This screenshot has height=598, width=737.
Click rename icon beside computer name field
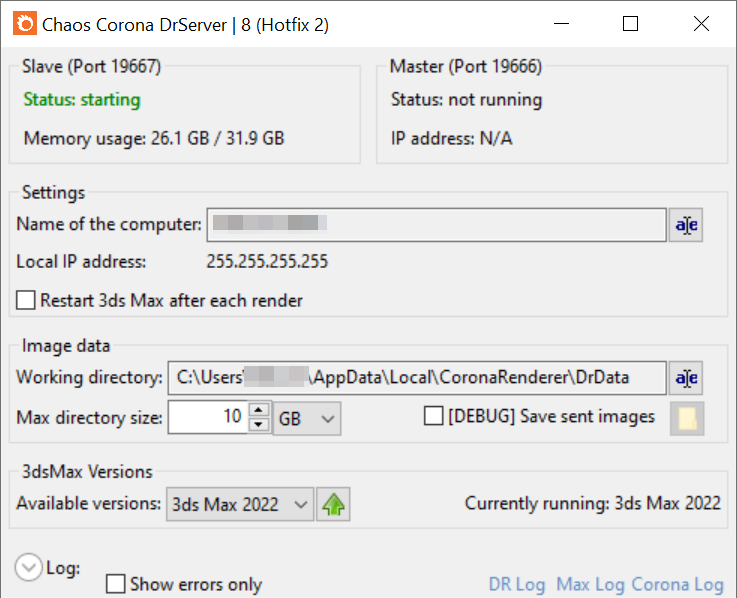pyautogui.click(x=686, y=225)
